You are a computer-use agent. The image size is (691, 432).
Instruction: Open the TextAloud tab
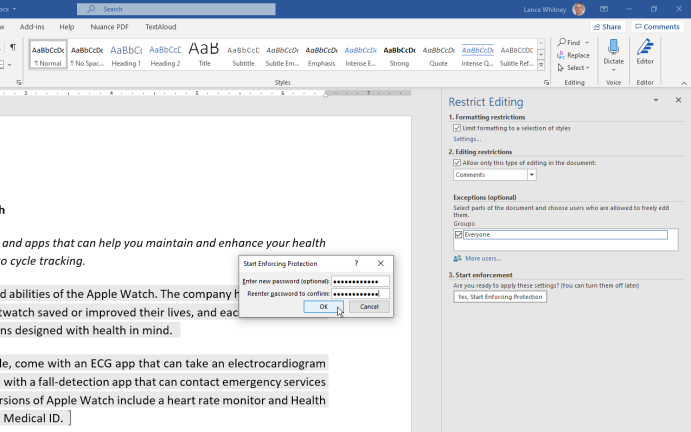click(x=161, y=27)
